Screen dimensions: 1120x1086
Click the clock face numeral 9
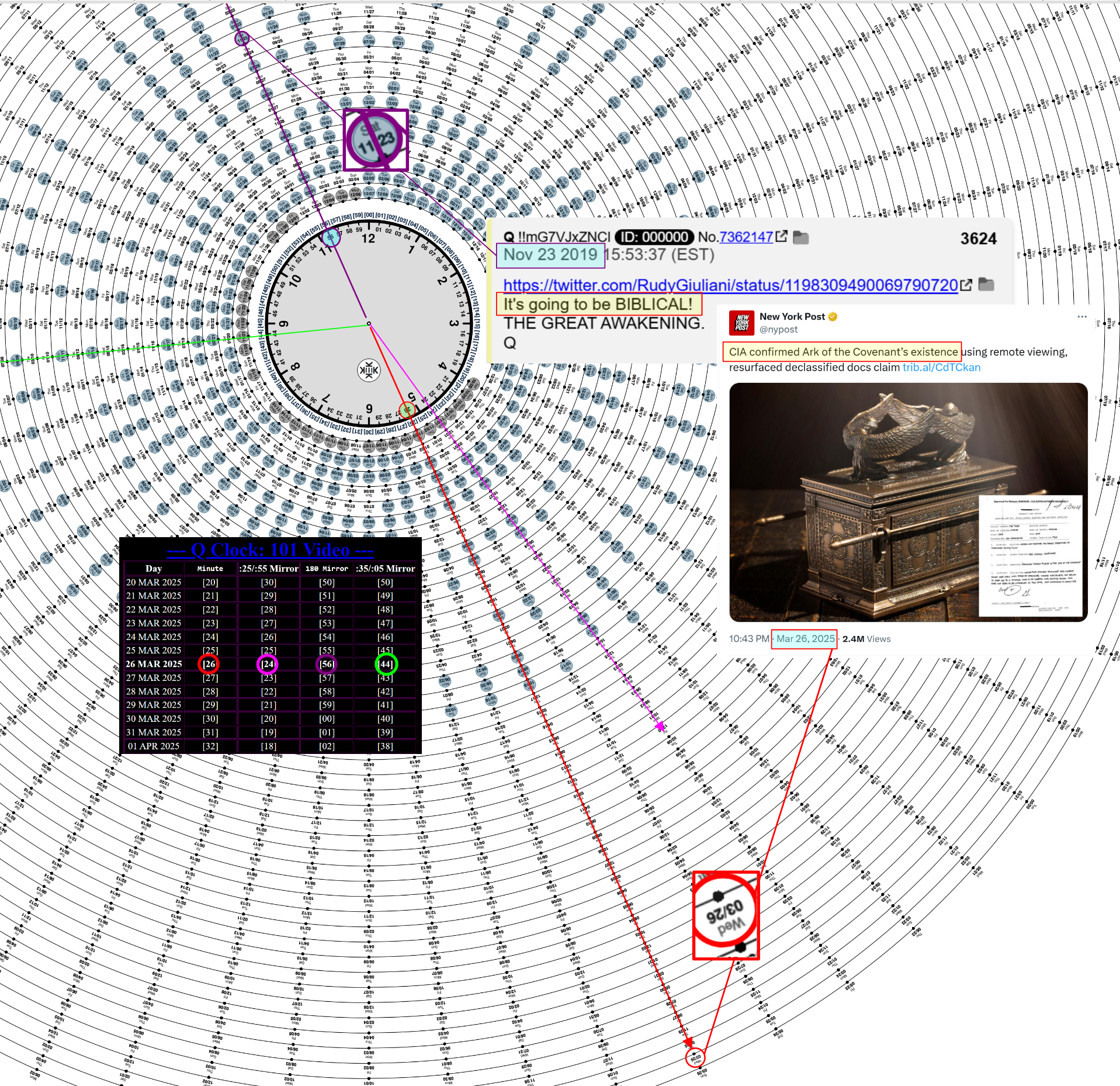coord(284,324)
